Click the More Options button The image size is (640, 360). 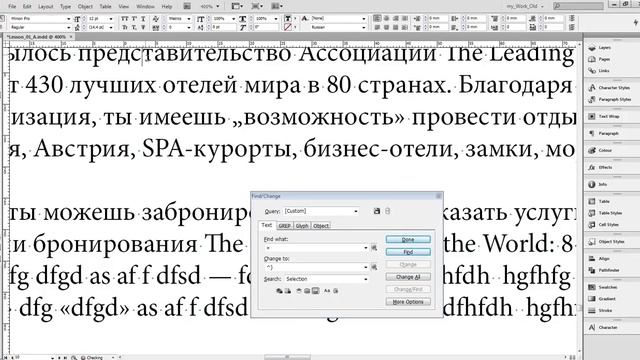pyautogui.click(x=408, y=302)
